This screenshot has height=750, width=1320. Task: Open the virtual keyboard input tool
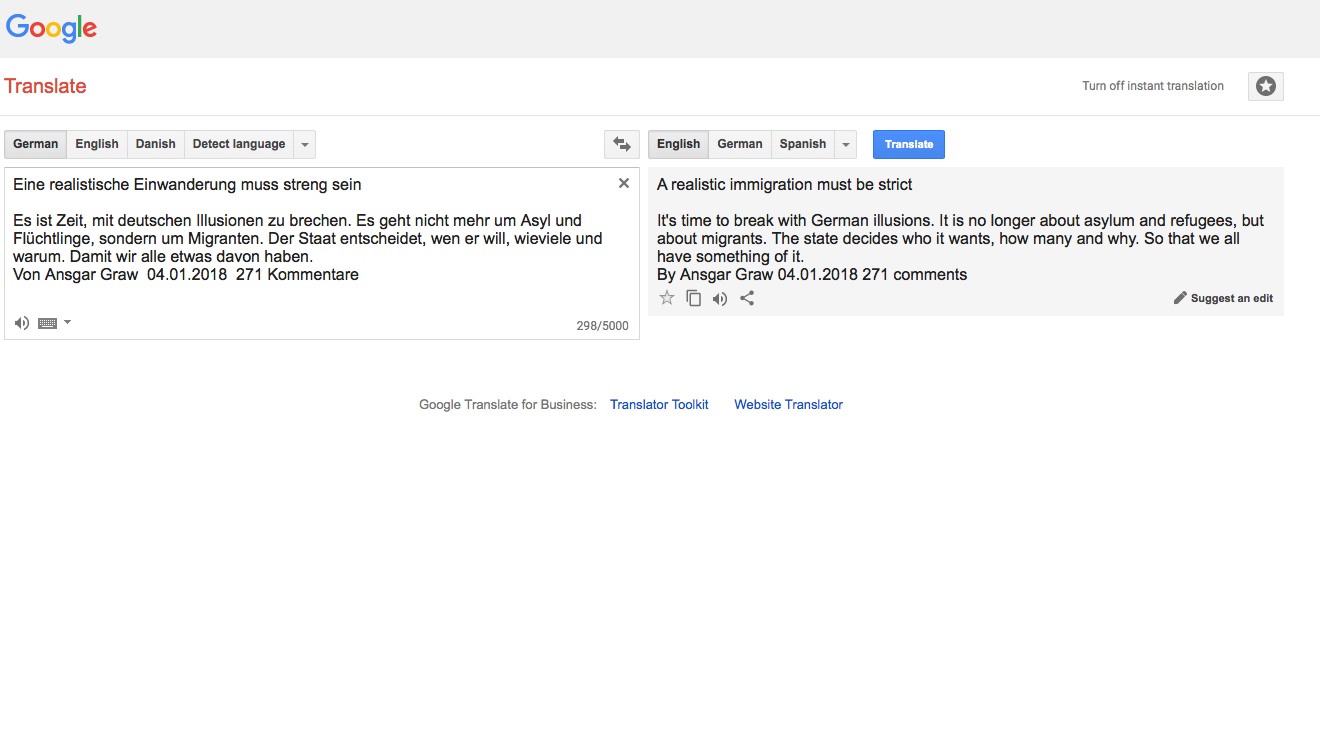click(x=47, y=323)
